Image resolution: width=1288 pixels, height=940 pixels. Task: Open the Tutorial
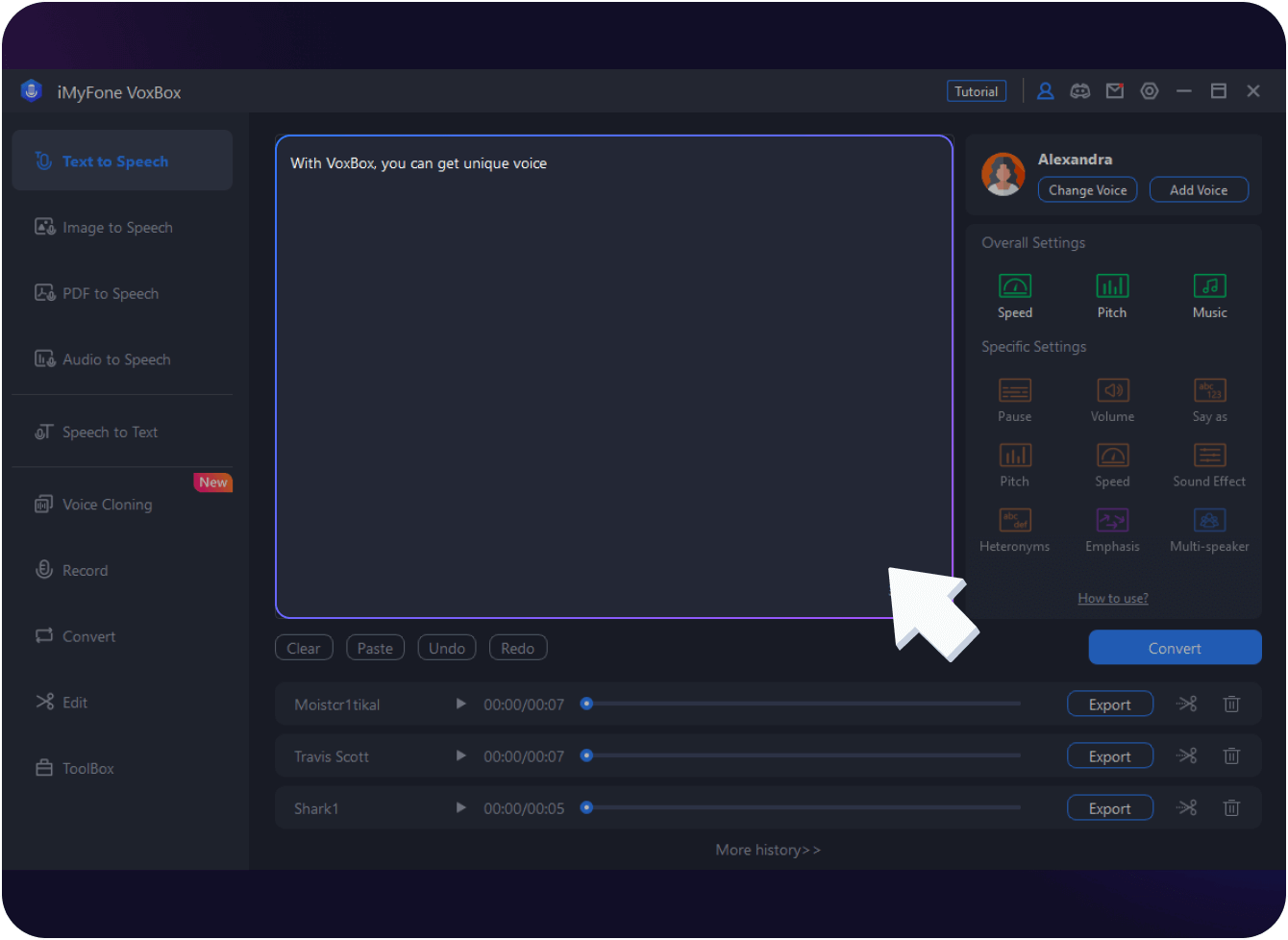[977, 91]
